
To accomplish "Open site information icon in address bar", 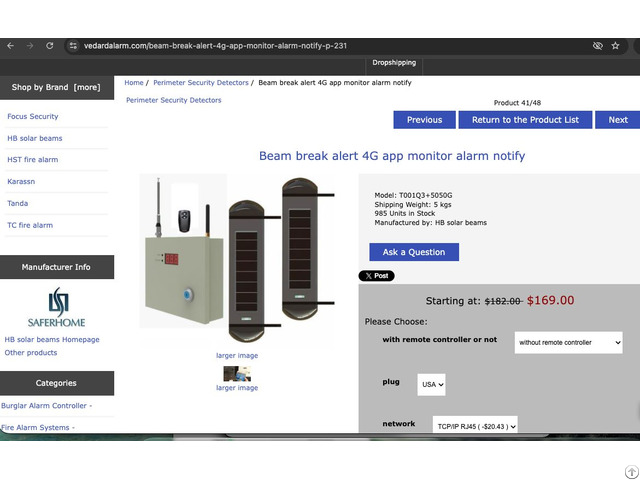I will pos(73,46).
